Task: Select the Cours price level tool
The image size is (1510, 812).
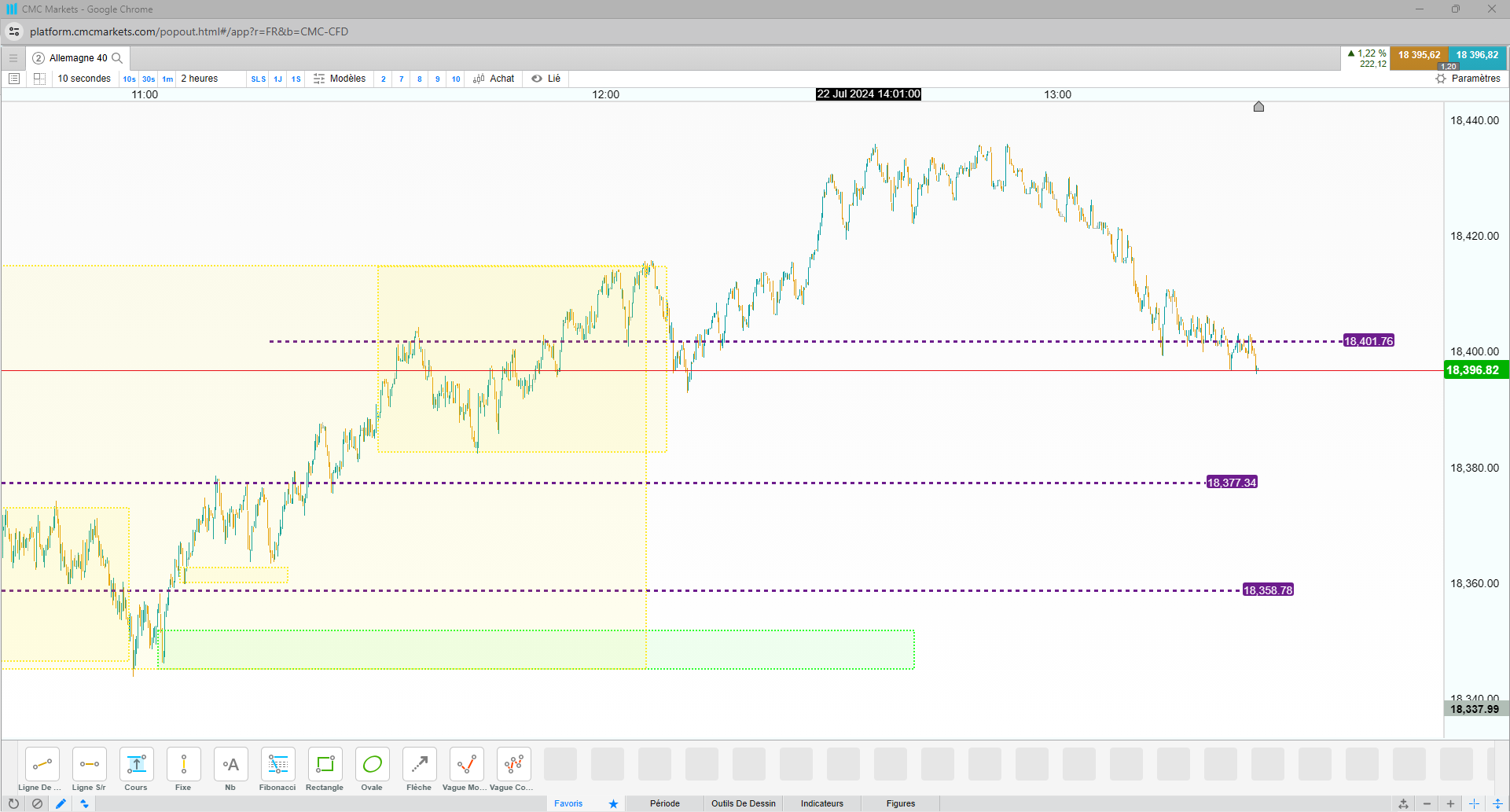Action: [136, 770]
